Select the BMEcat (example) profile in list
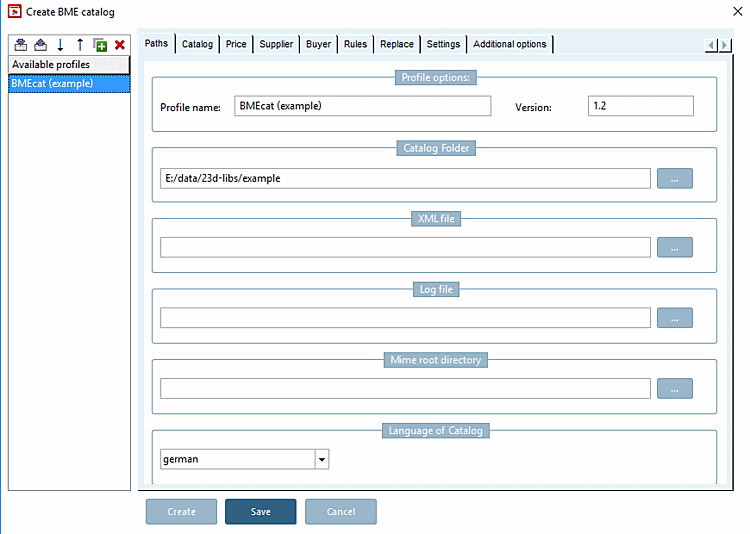Viewport: 750px width, 534px height. (69, 84)
